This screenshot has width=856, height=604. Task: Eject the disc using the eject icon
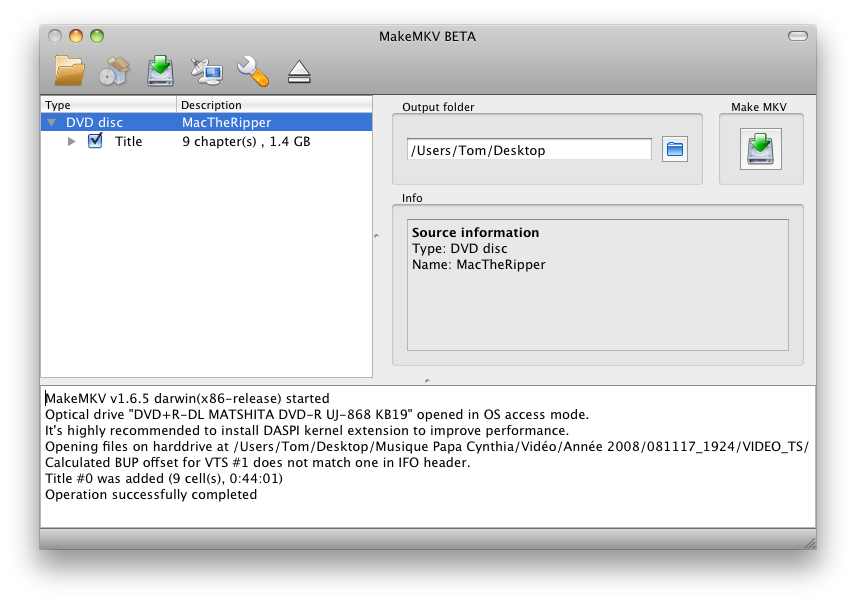(x=299, y=72)
